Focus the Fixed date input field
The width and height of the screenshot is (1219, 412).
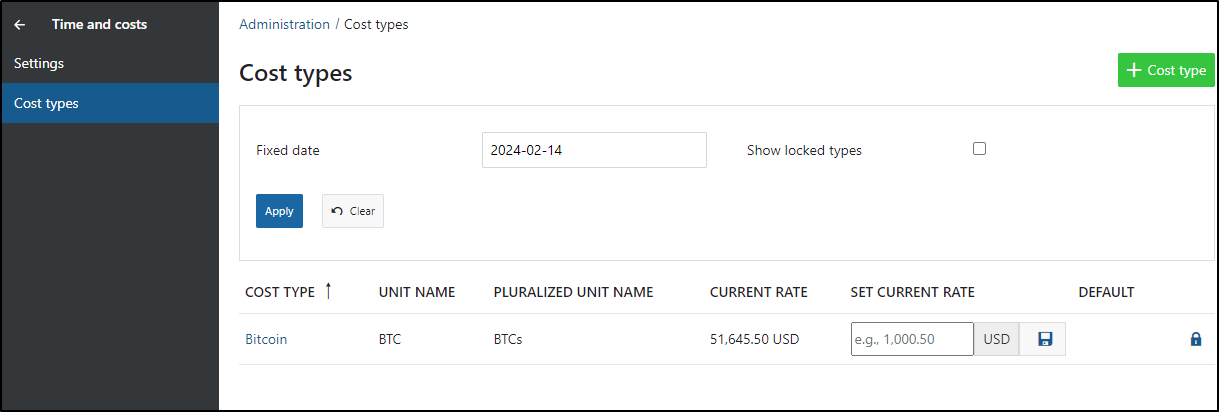(594, 150)
